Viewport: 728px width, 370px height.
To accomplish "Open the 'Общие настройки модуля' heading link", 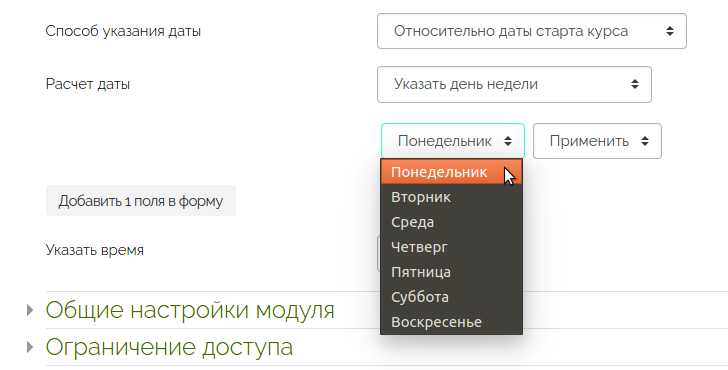I will [190, 310].
